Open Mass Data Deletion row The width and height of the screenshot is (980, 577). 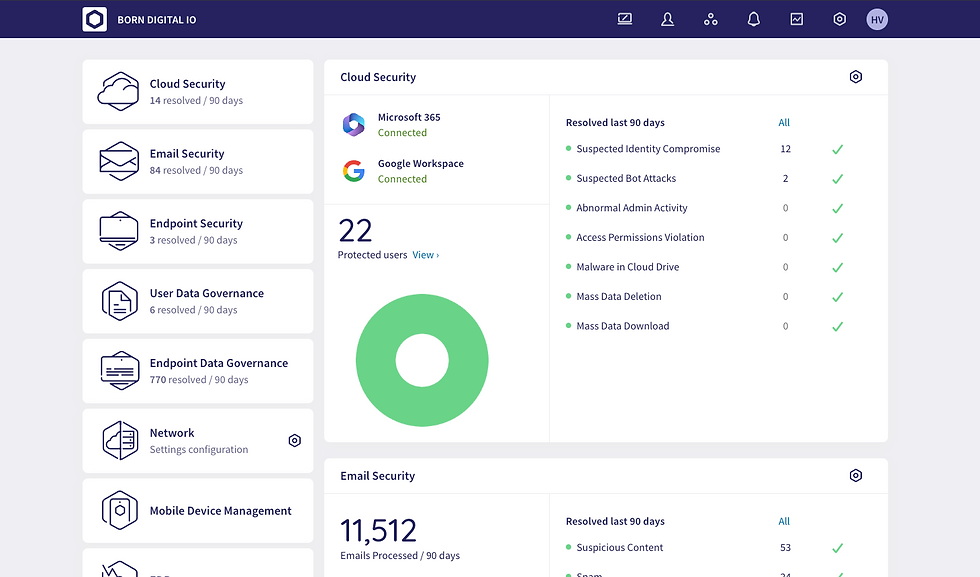coord(706,296)
